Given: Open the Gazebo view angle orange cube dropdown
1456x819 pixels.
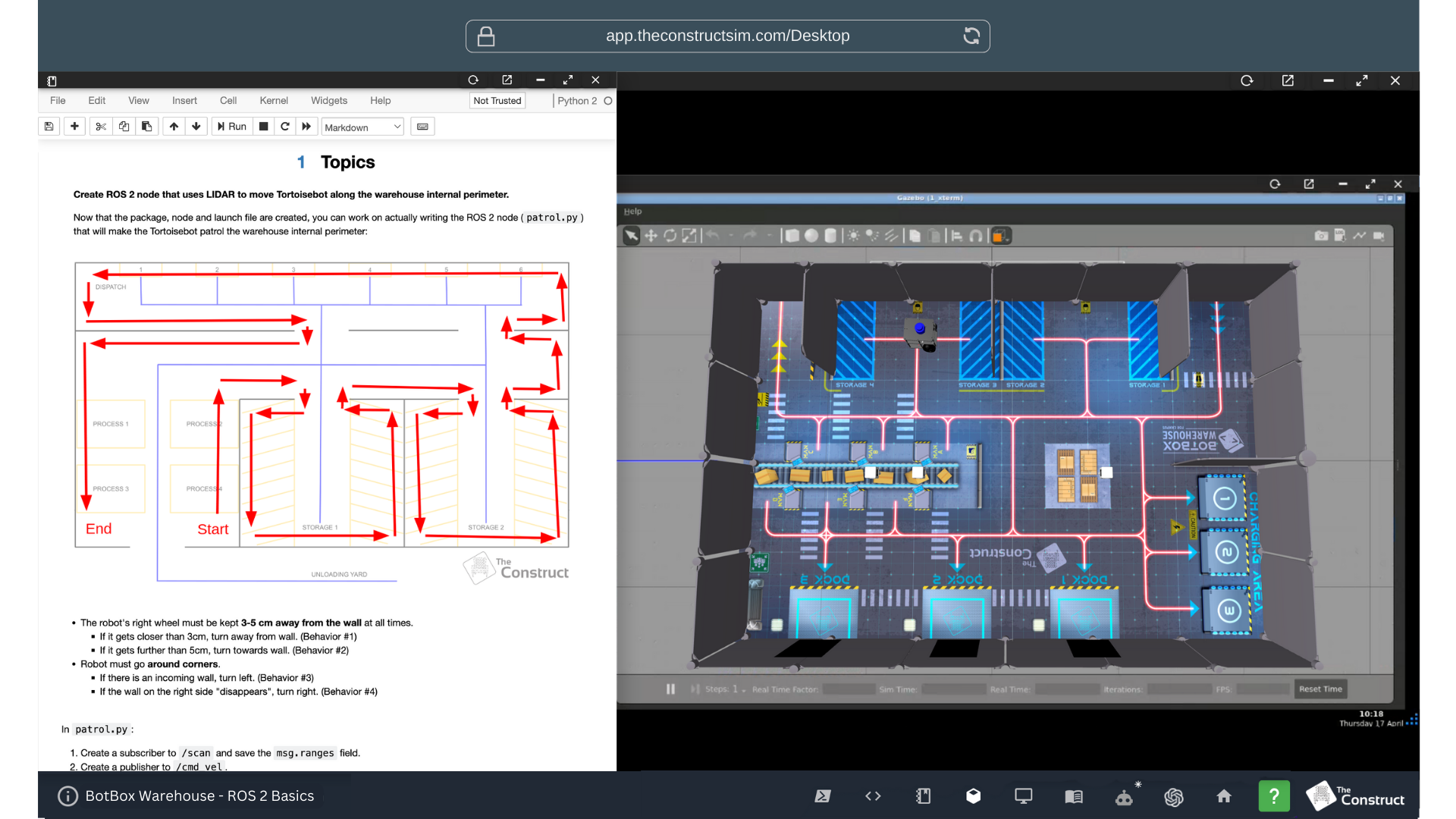Looking at the screenshot, I should click(x=1000, y=236).
